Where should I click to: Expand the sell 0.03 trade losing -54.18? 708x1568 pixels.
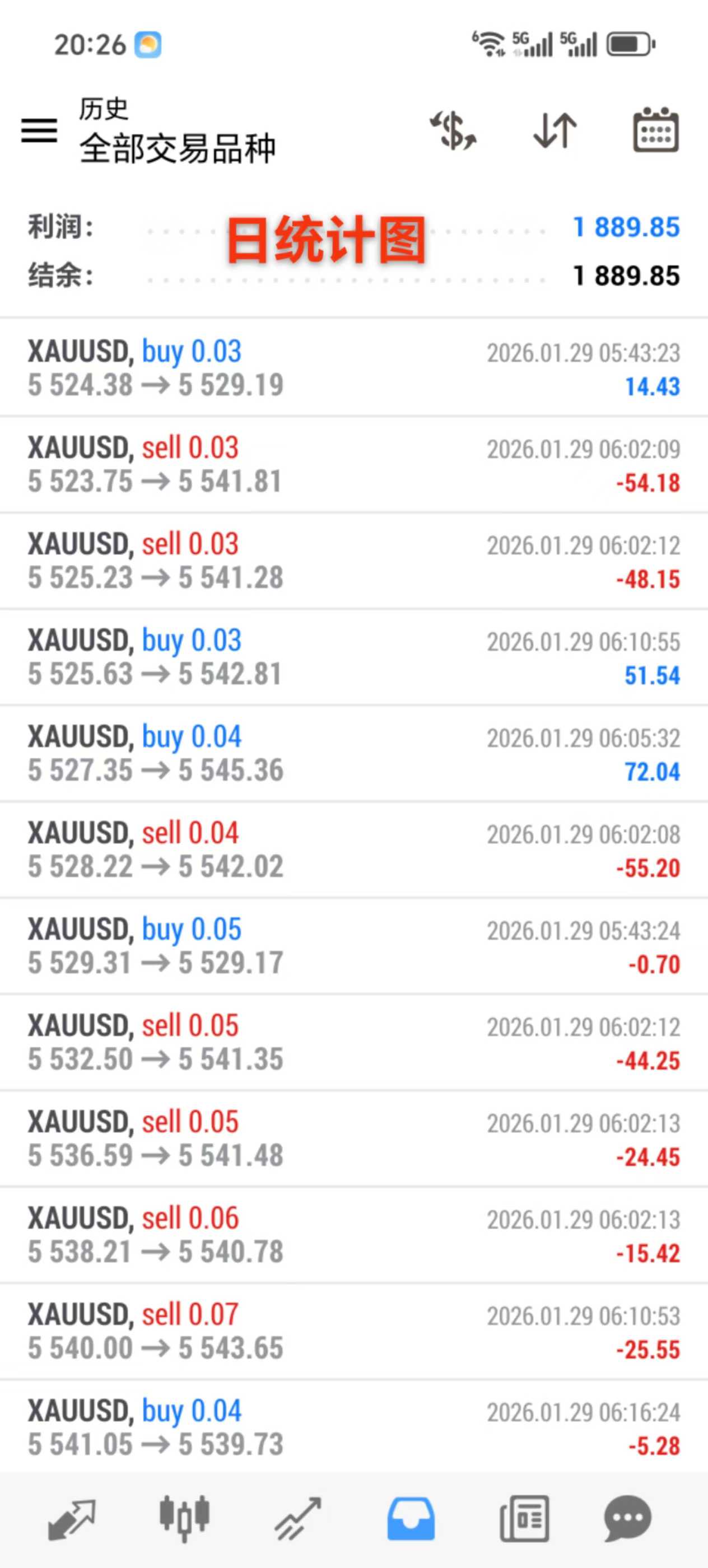click(353, 464)
